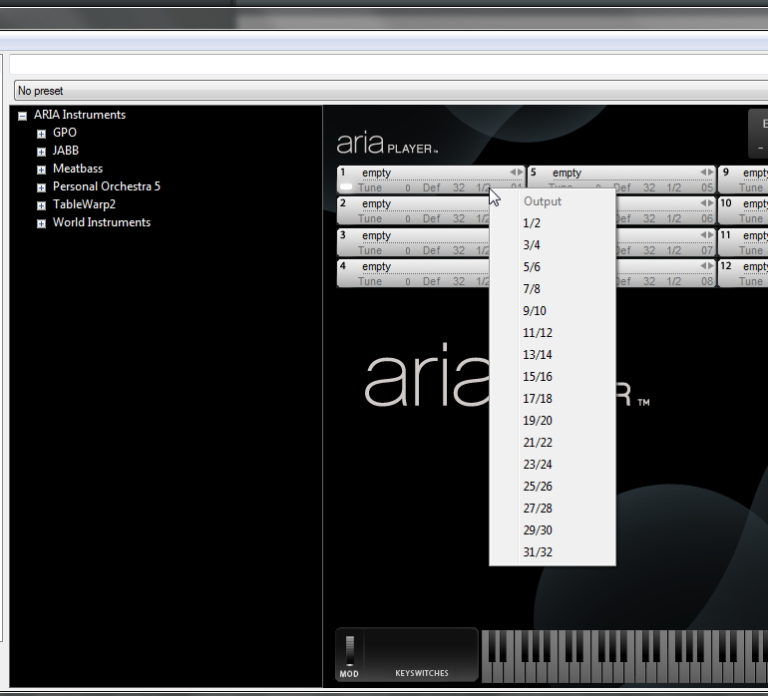Click slot 1 previous/next instrument arrows
The height and width of the screenshot is (697, 768).
tap(516, 172)
